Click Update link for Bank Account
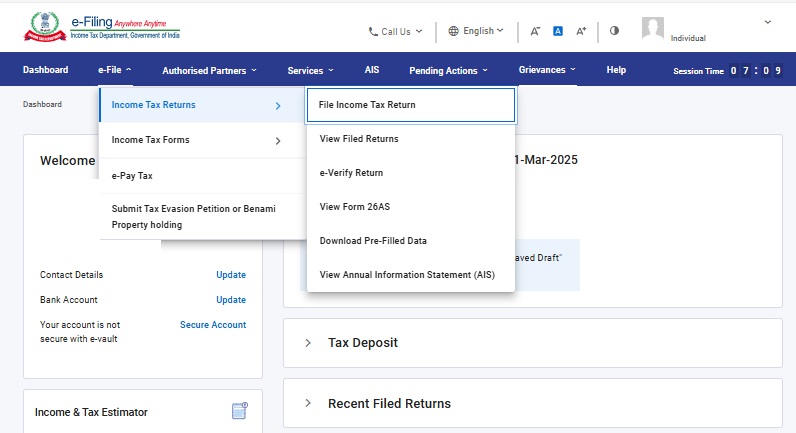796x433 pixels. click(231, 300)
